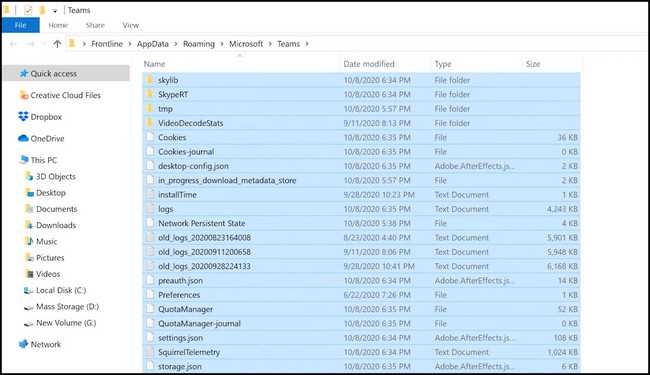Expand the chevron after Teams in address bar

coord(307,44)
